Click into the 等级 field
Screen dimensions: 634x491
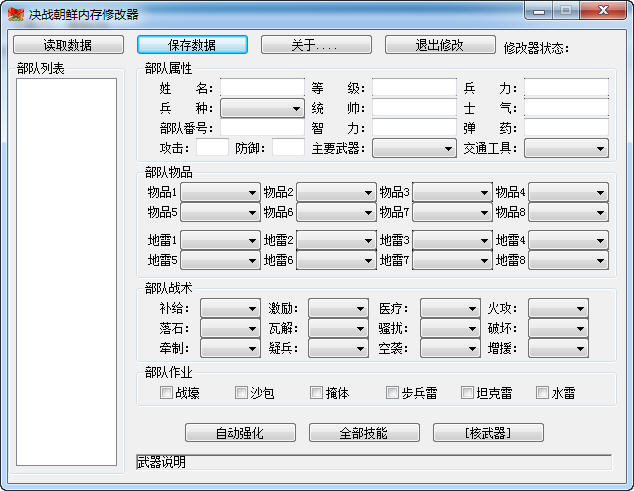[x=414, y=88]
